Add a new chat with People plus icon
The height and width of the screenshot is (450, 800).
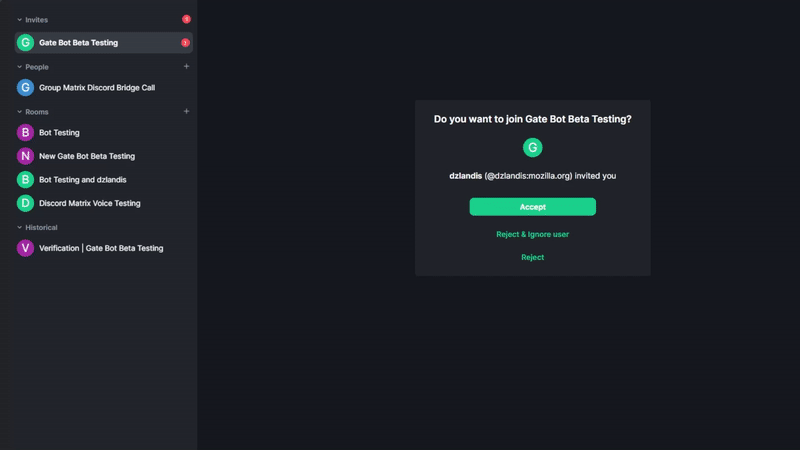point(186,67)
